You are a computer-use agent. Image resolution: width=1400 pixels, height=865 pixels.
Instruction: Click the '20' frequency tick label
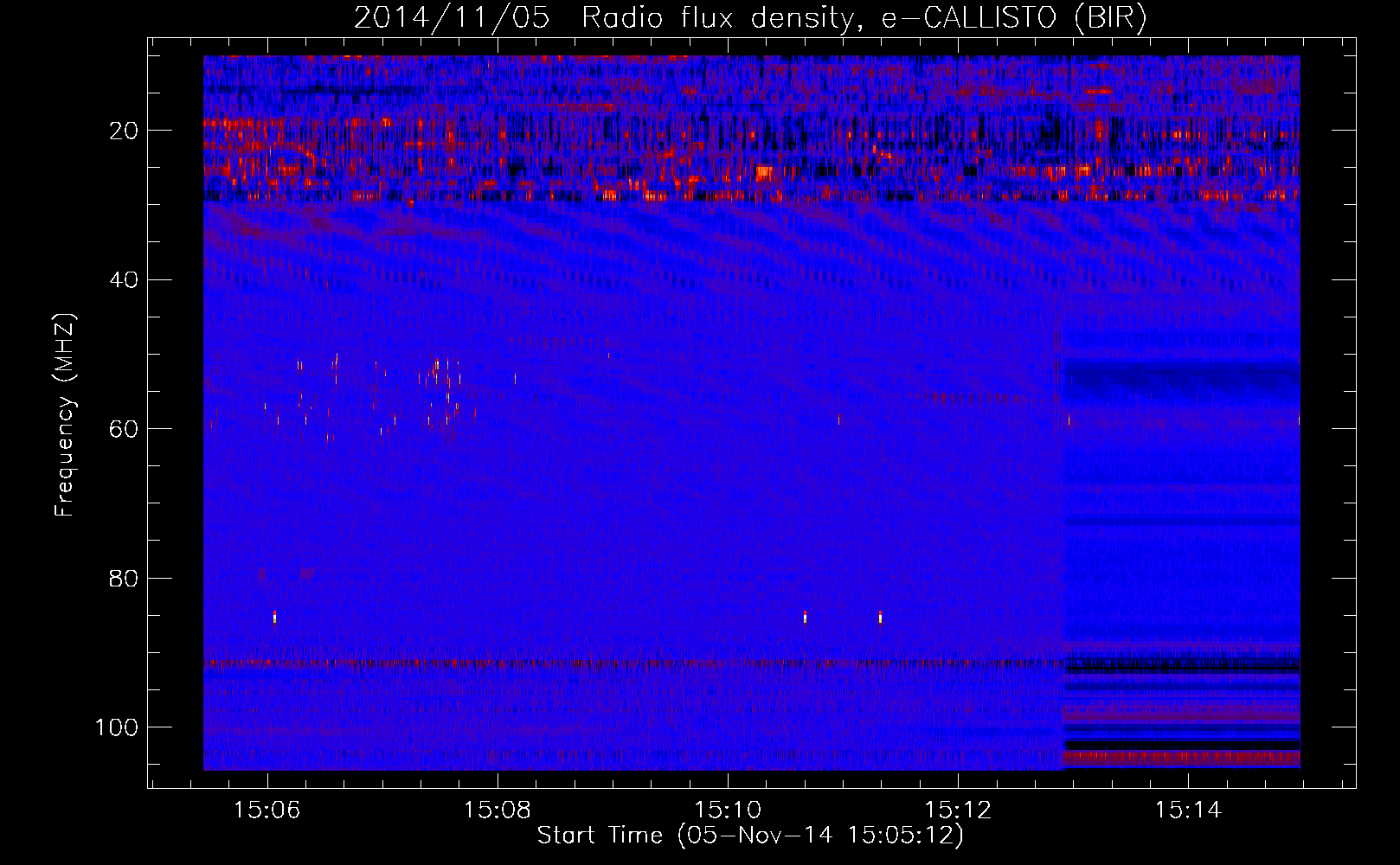pos(124,131)
